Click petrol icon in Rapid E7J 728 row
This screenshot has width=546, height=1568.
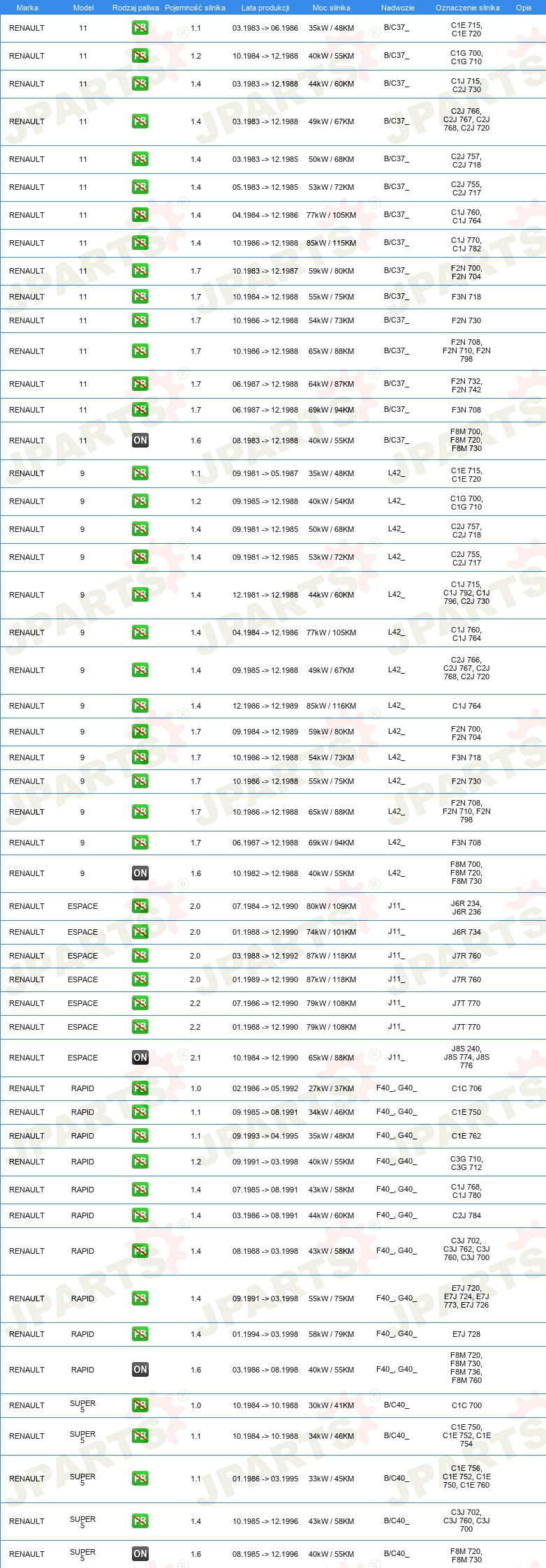[x=140, y=1334]
